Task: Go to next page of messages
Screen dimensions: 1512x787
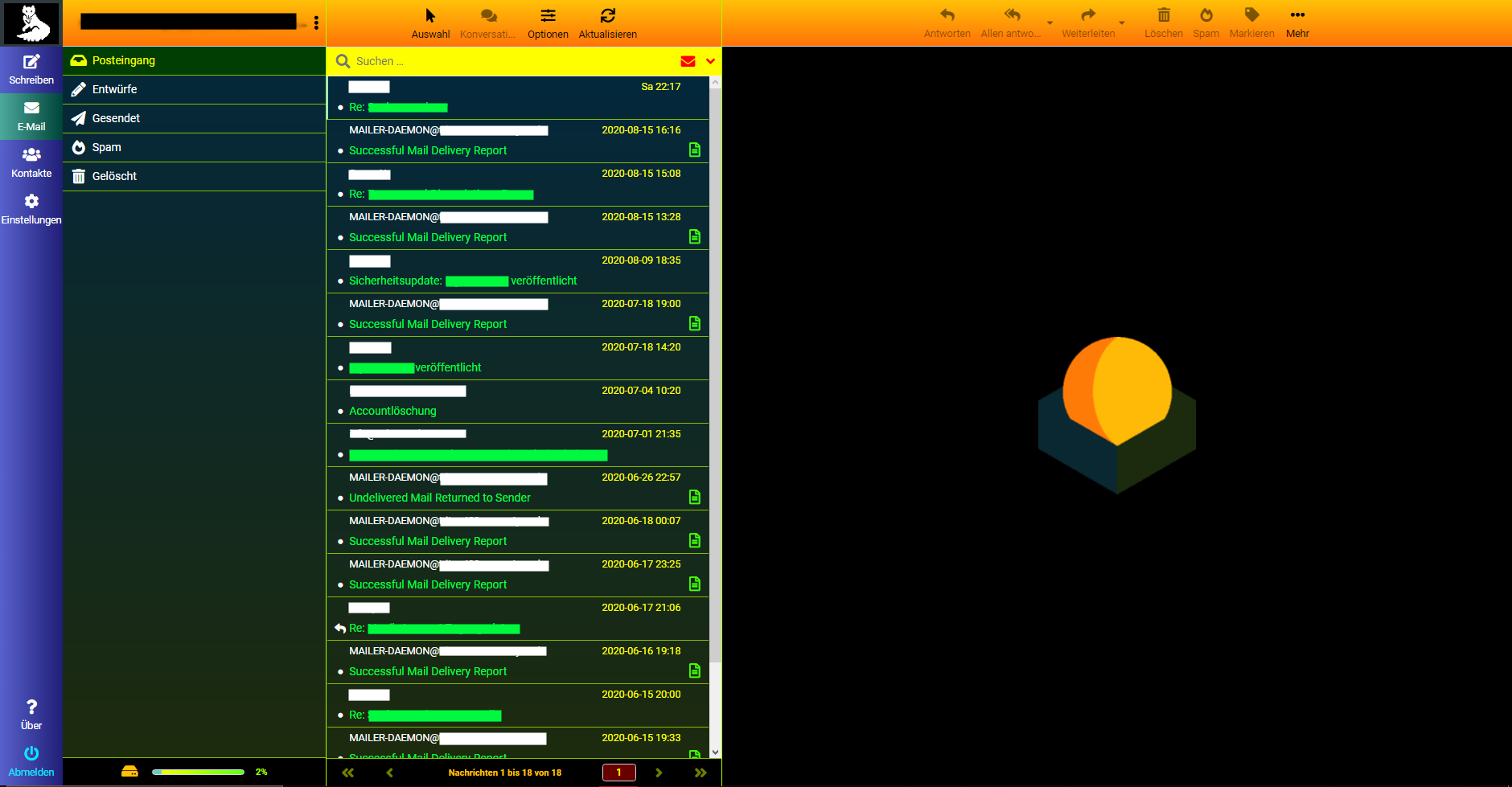Action: point(659,773)
